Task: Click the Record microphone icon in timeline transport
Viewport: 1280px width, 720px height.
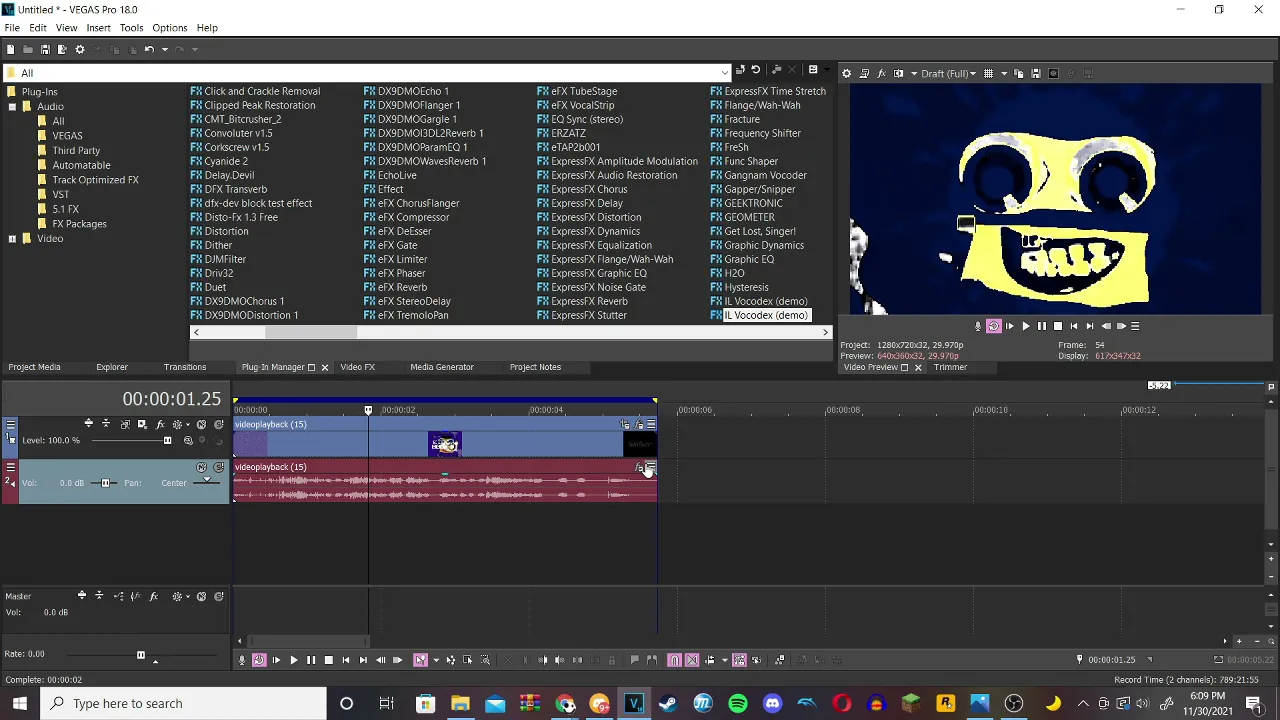Action: pos(242,660)
